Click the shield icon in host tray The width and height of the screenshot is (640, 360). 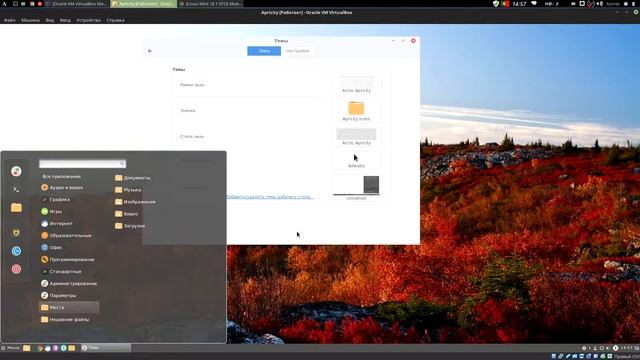click(496, 4)
